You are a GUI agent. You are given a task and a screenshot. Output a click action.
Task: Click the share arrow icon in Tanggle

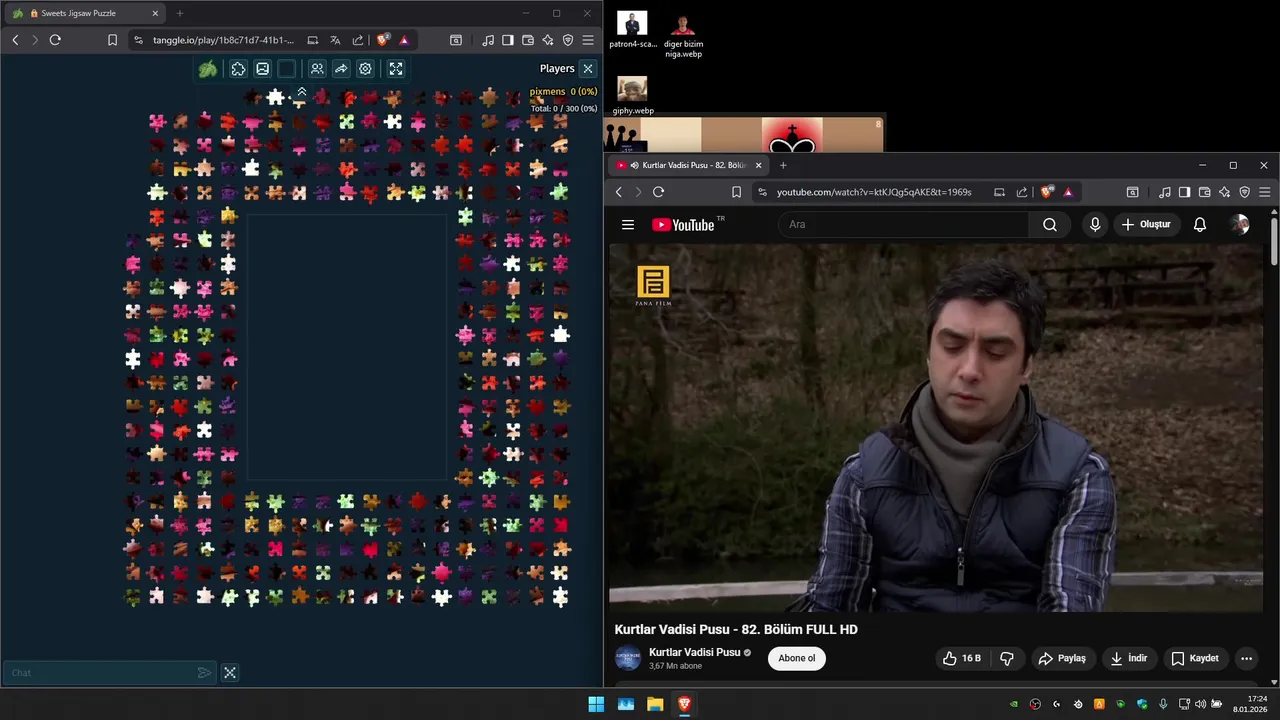(341, 69)
